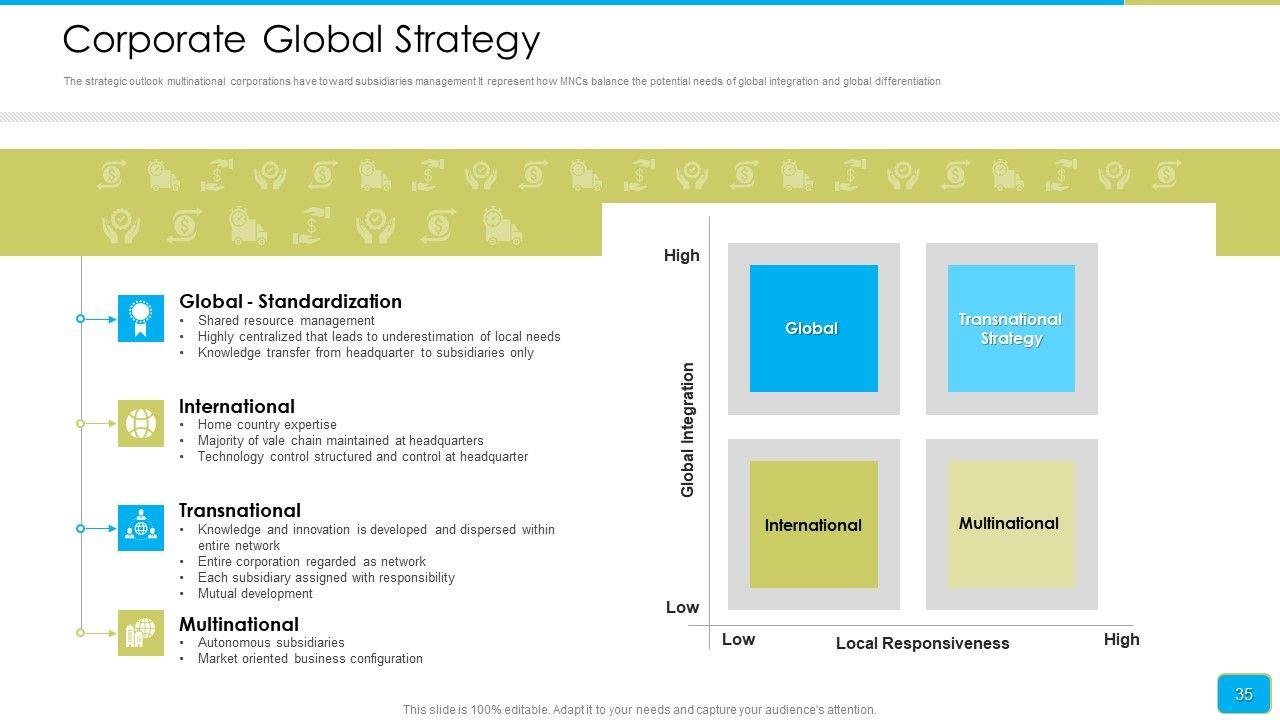Click the International heading in the bullet list
This screenshot has width=1280, height=720.
[237, 406]
